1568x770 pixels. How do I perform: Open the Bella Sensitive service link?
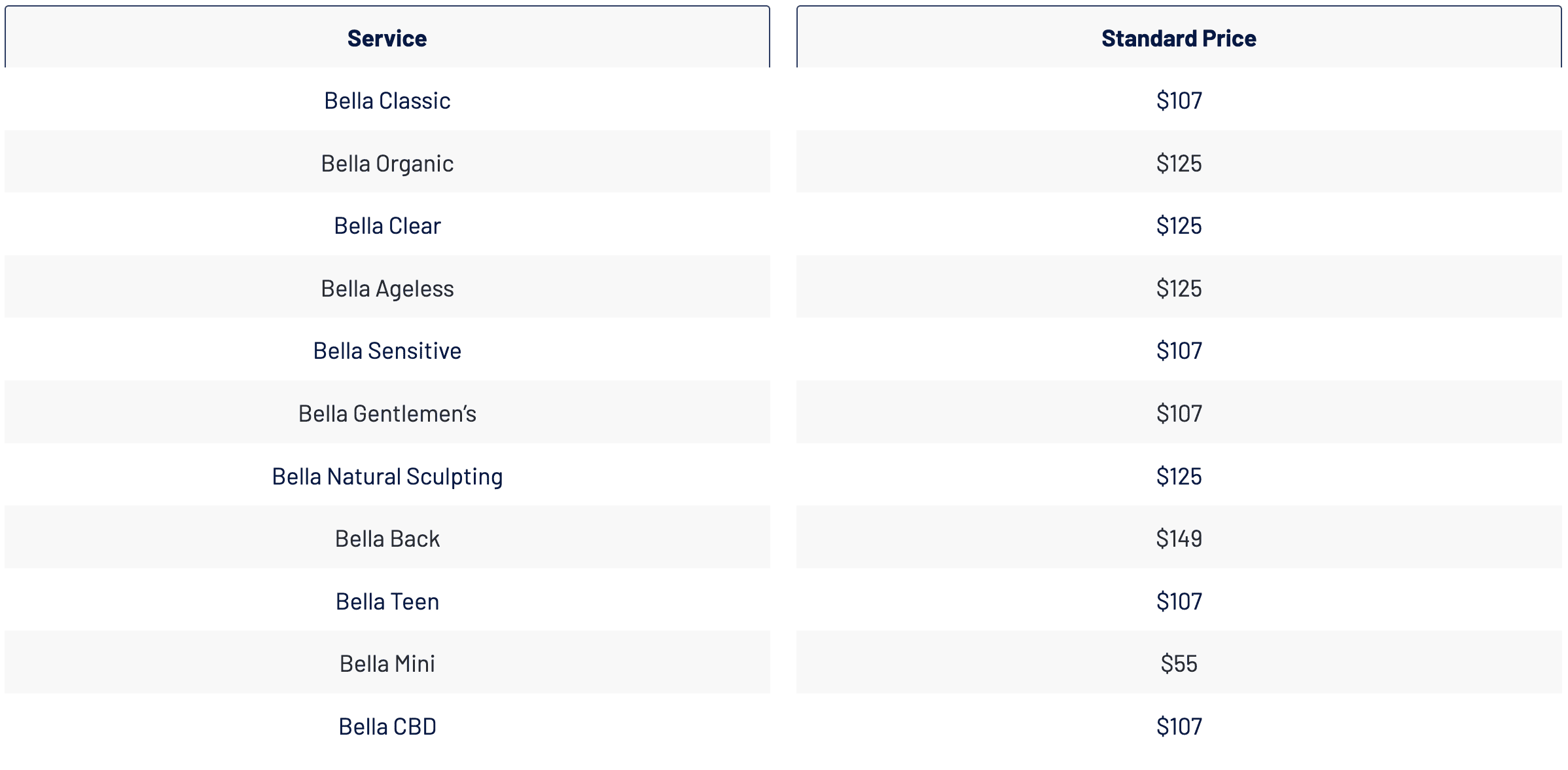tap(387, 351)
